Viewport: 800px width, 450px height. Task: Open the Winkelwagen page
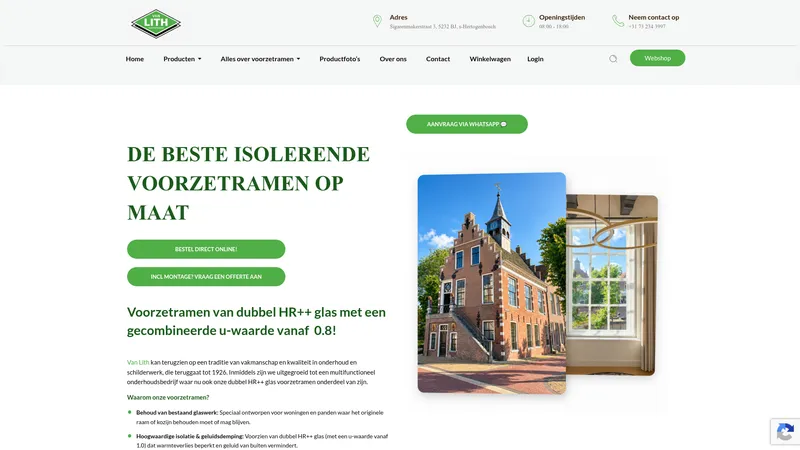click(x=490, y=59)
